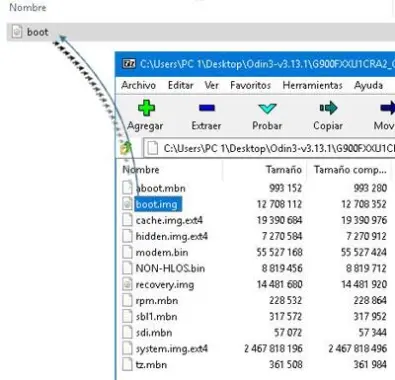Click the Mover arrow icon
The width and height of the screenshot is (395, 380).
(388, 108)
